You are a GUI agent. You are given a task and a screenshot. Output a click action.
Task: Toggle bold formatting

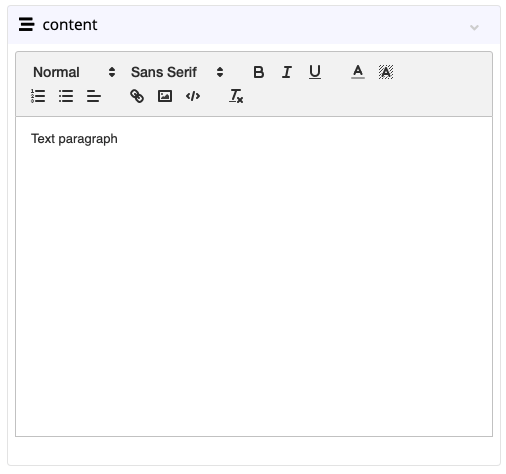pyautogui.click(x=259, y=72)
